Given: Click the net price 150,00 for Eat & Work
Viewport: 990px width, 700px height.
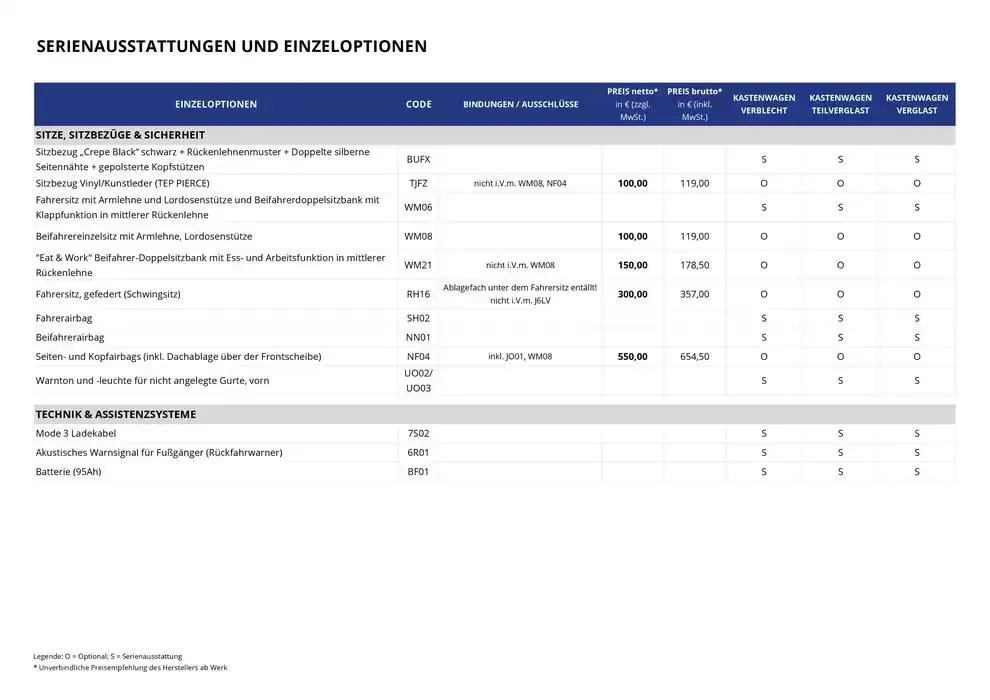Looking at the screenshot, I should pos(632,266).
